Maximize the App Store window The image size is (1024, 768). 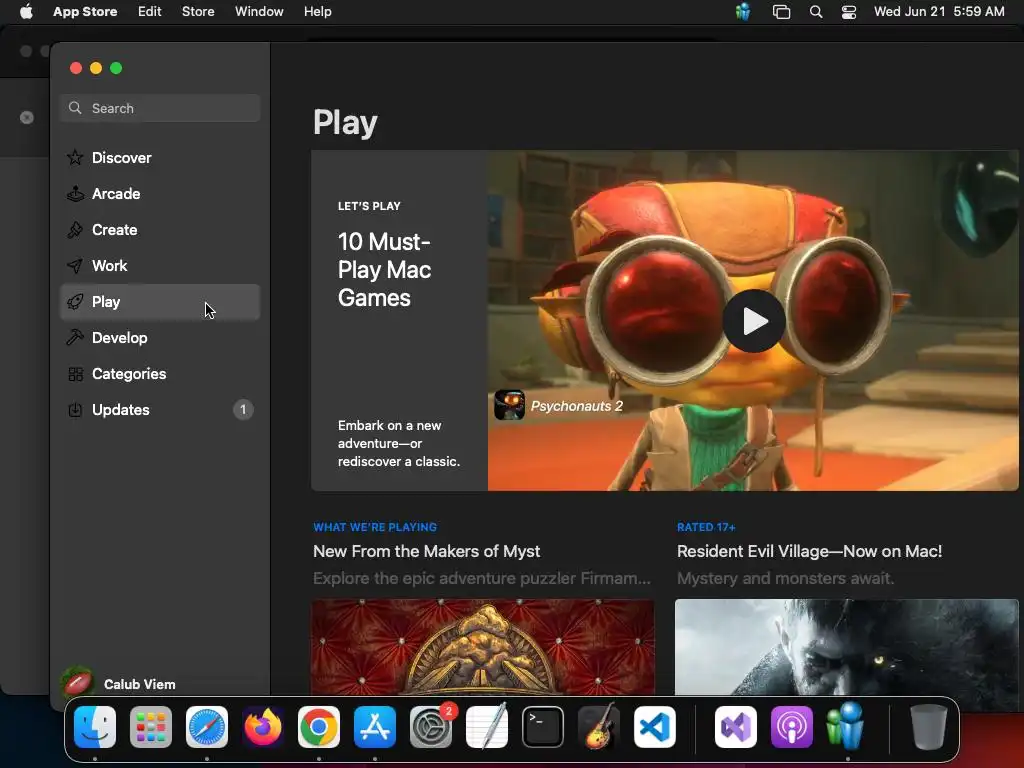pos(116,68)
